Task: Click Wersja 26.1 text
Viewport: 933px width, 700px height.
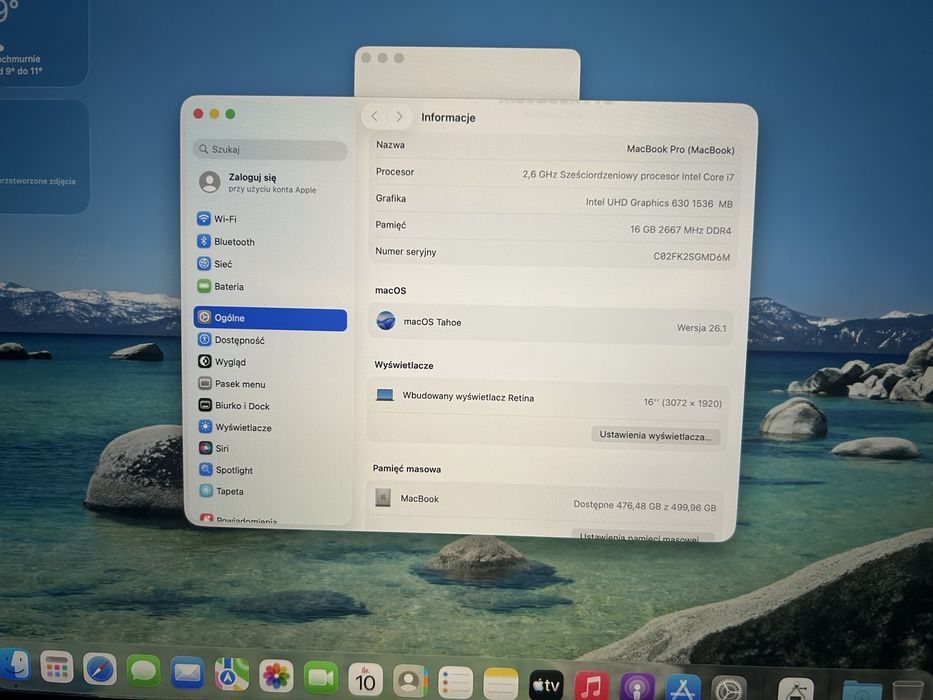Action: [x=702, y=328]
